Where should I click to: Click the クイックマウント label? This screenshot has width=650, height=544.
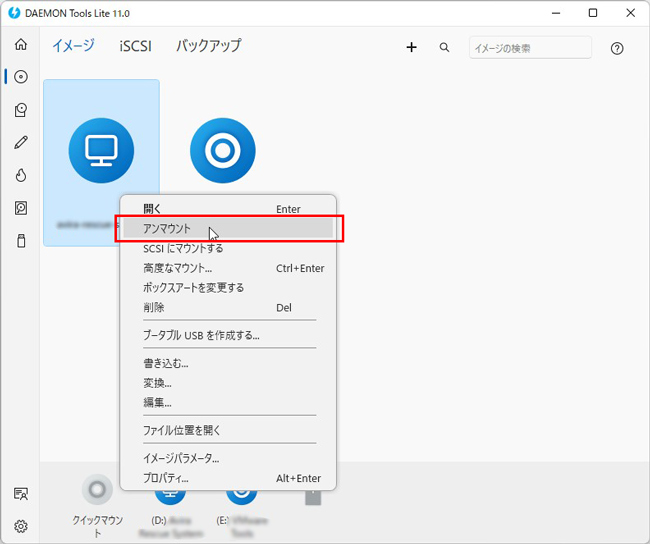point(97,526)
